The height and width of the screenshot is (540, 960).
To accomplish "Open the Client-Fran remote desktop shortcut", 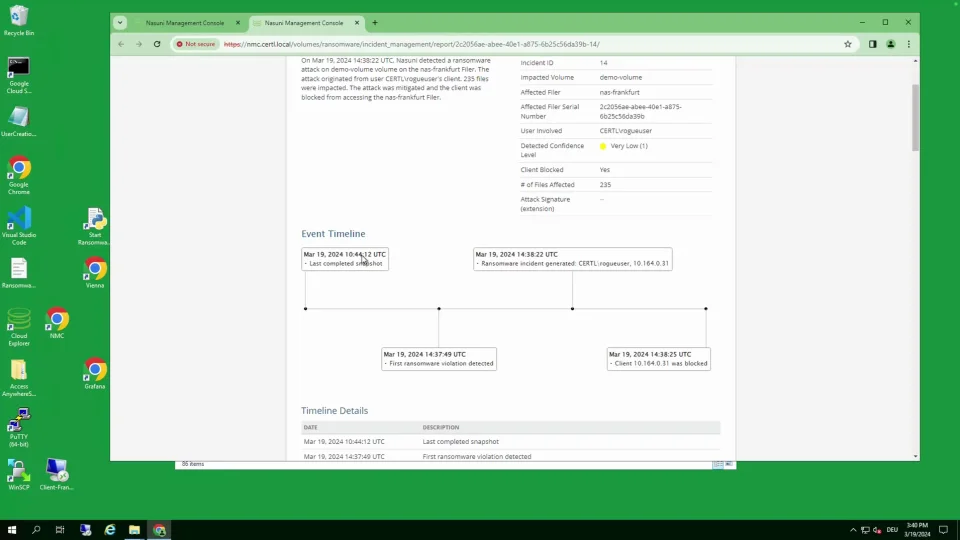I will (x=56, y=475).
